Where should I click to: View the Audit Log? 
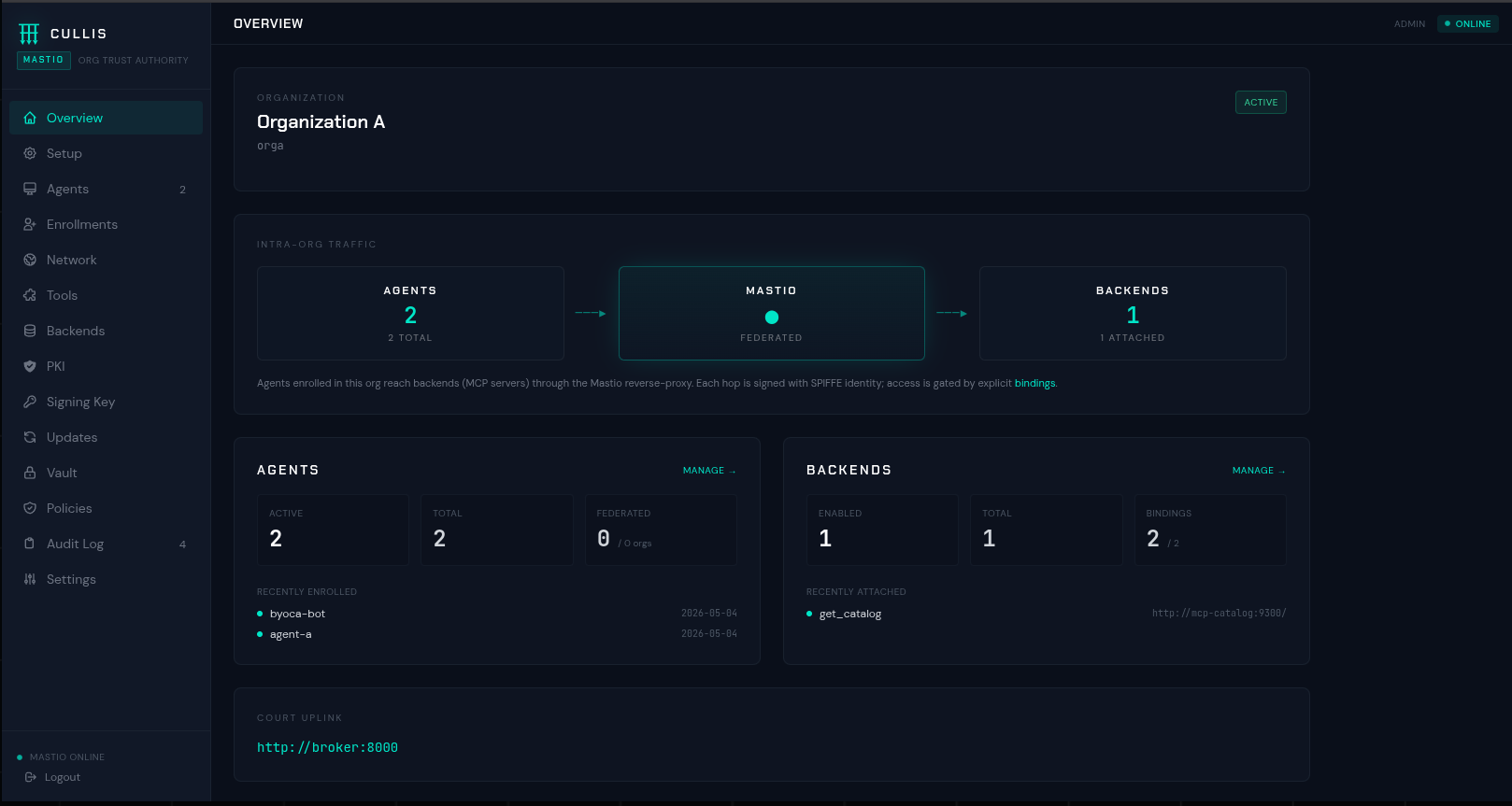click(106, 544)
